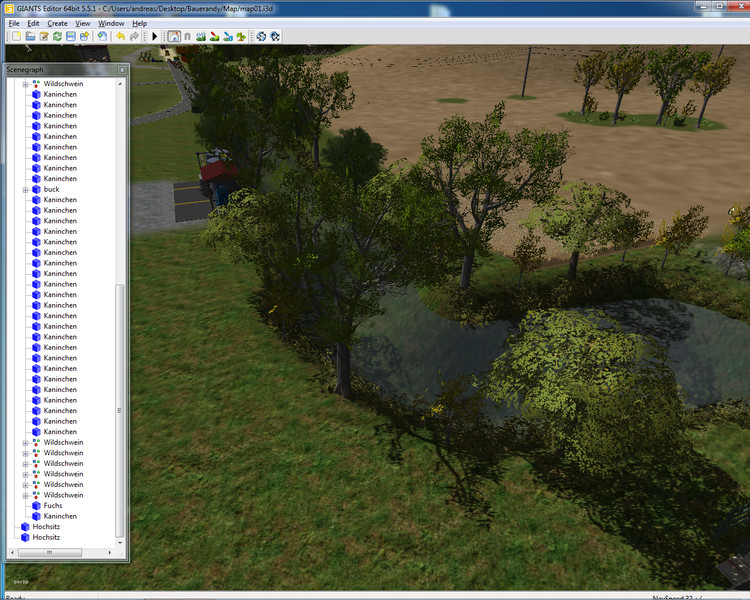Open the View menu

coord(83,23)
